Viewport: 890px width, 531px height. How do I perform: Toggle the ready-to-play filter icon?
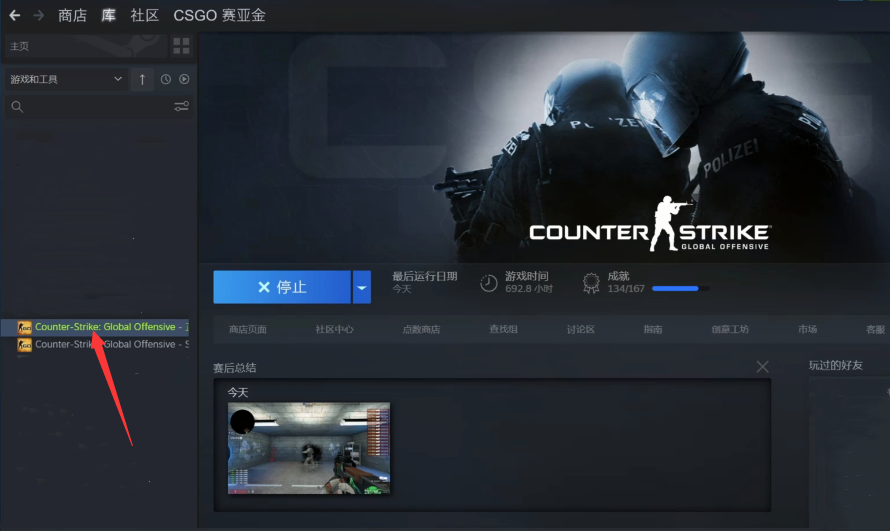[184, 79]
